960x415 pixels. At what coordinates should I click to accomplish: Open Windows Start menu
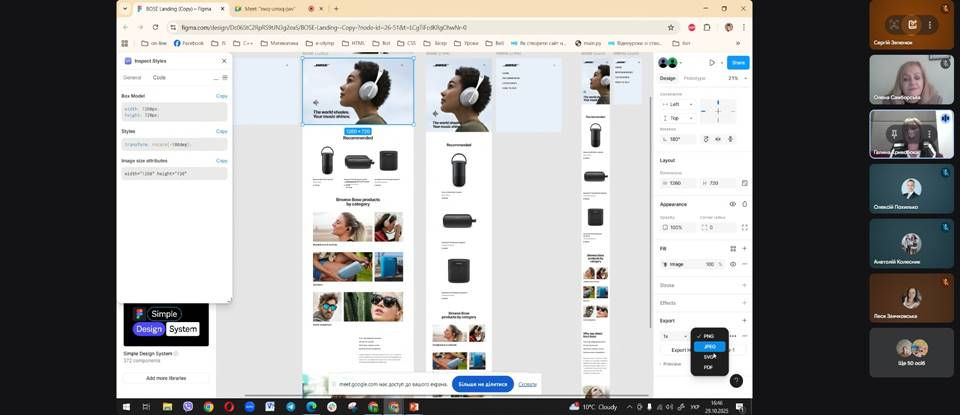click(x=126, y=406)
